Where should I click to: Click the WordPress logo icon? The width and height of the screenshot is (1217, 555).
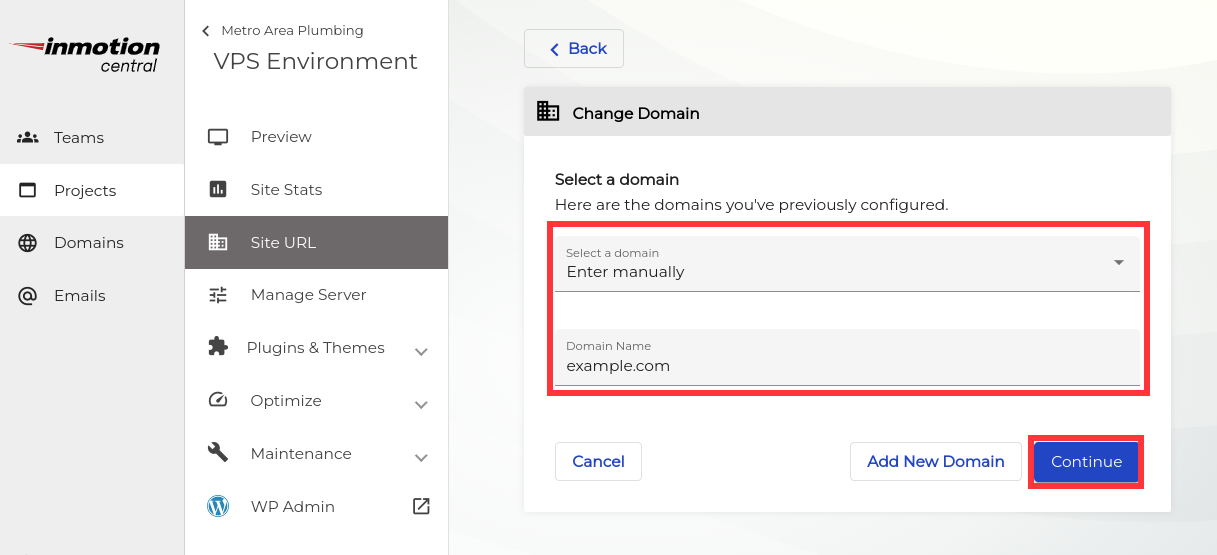[218, 507]
